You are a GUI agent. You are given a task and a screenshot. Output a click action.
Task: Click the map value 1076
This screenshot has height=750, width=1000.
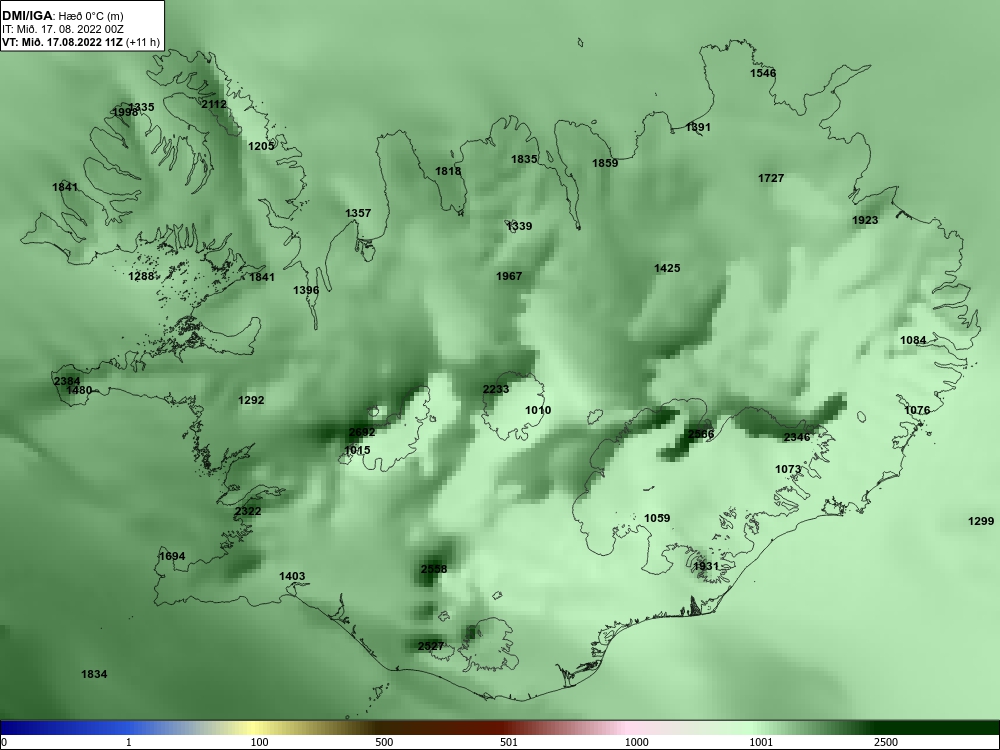[x=917, y=410]
